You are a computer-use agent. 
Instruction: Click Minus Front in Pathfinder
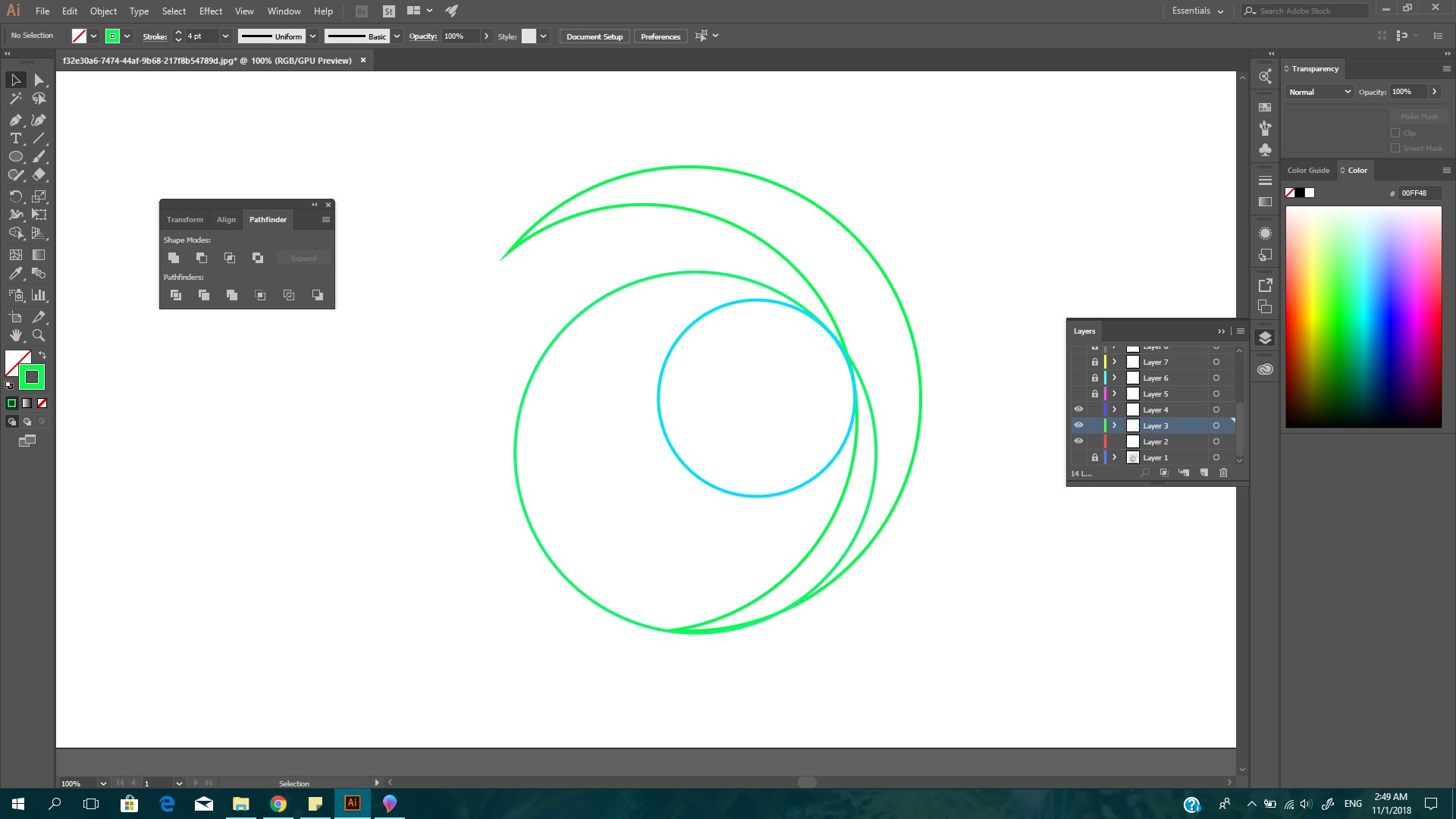click(x=202, y=258)
